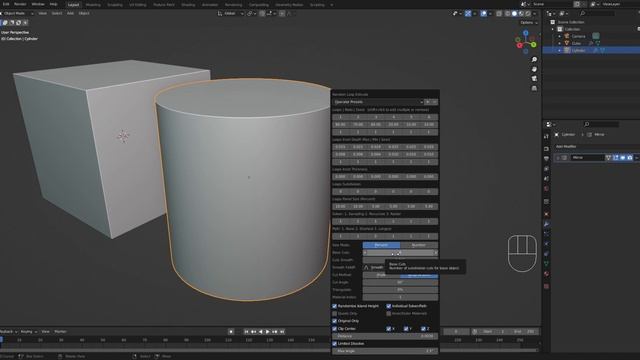Open the Render properties tab icon
Screen dimensions: 640x360
[x=547, y=149]
